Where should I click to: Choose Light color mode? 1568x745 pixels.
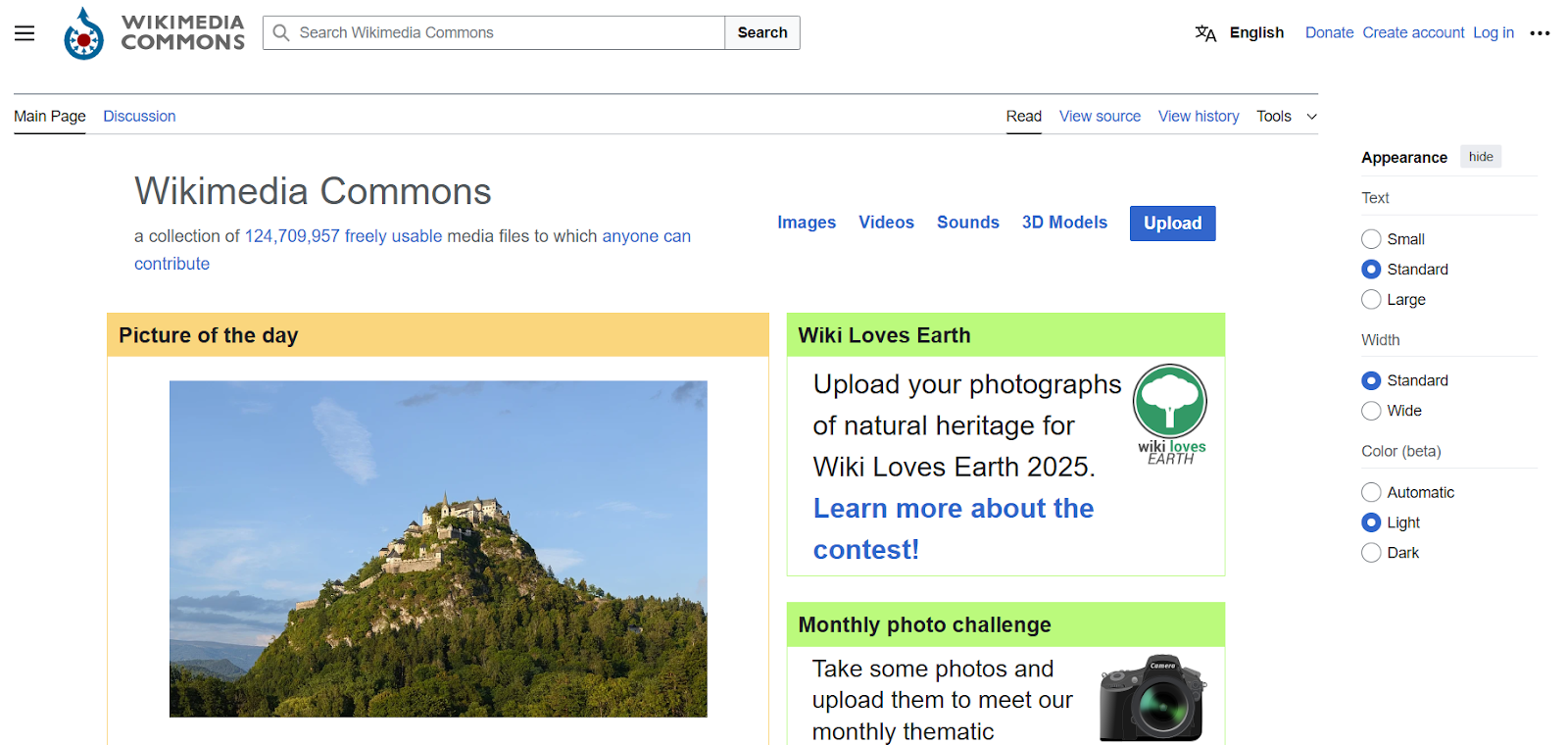pos(1371,522)
